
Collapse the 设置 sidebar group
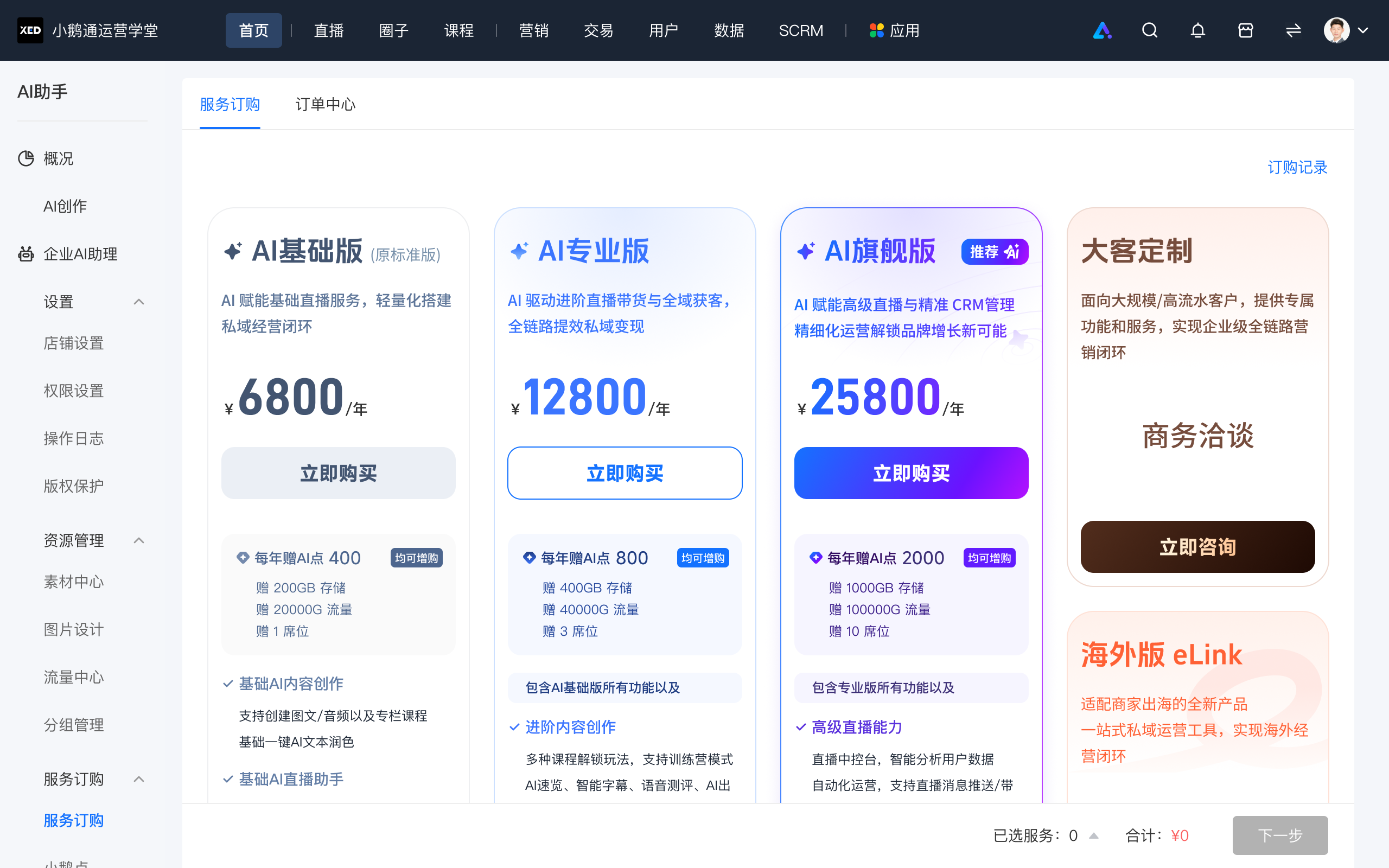pos(139,302)
